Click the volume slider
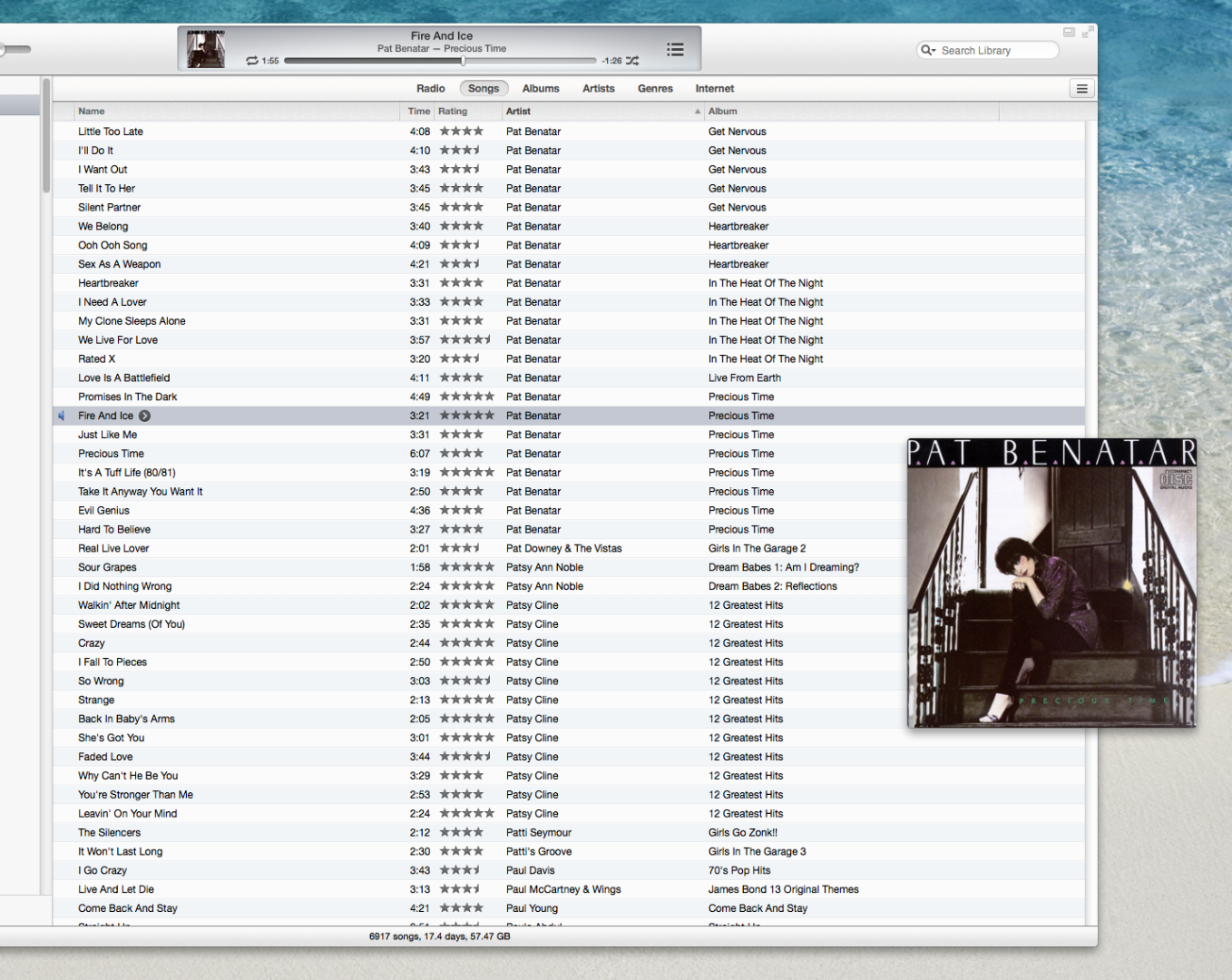The height and width of the screenshot is (980, 1232). pos(15,49)
